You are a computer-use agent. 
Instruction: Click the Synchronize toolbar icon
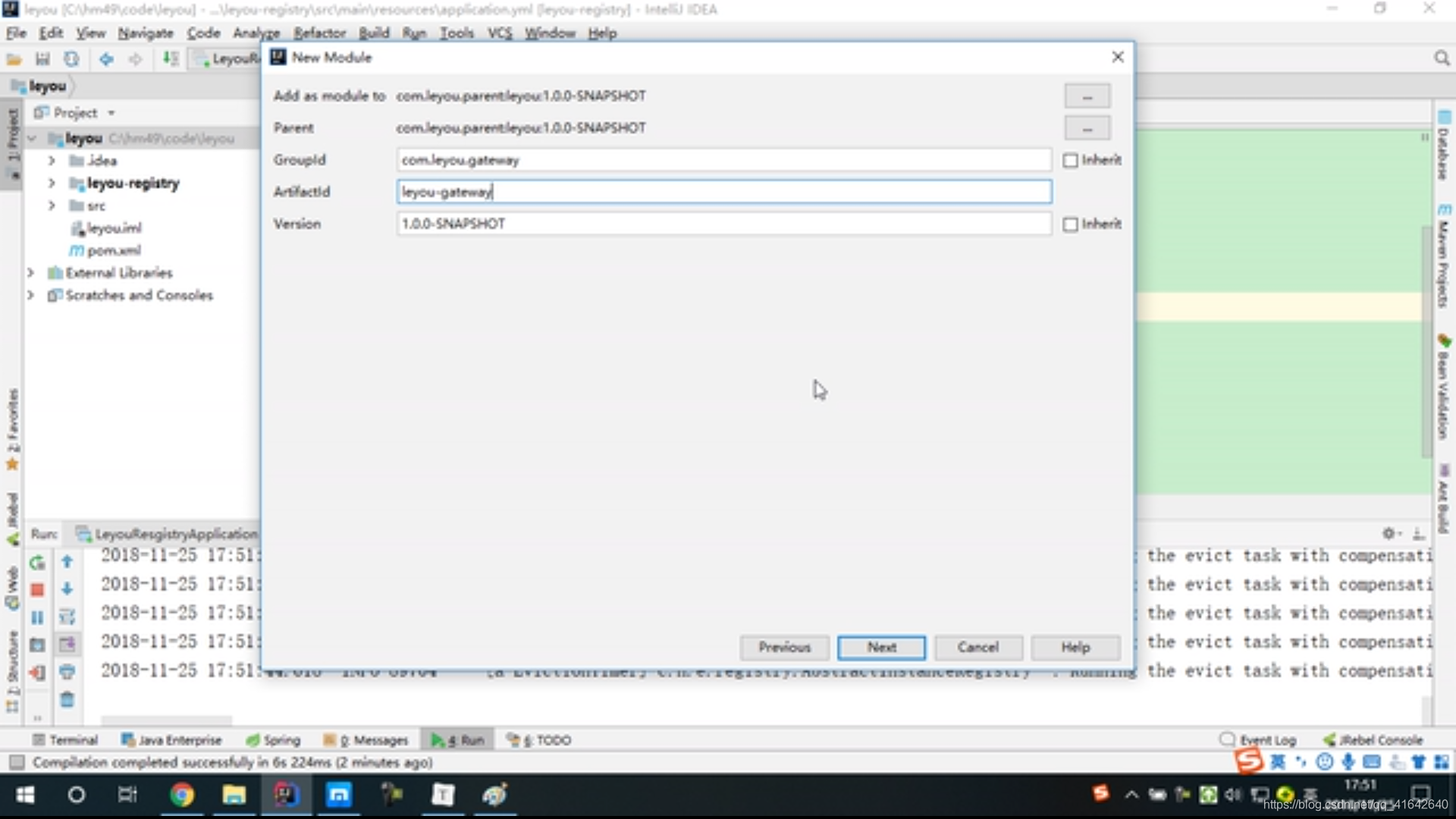click(71, 59)
